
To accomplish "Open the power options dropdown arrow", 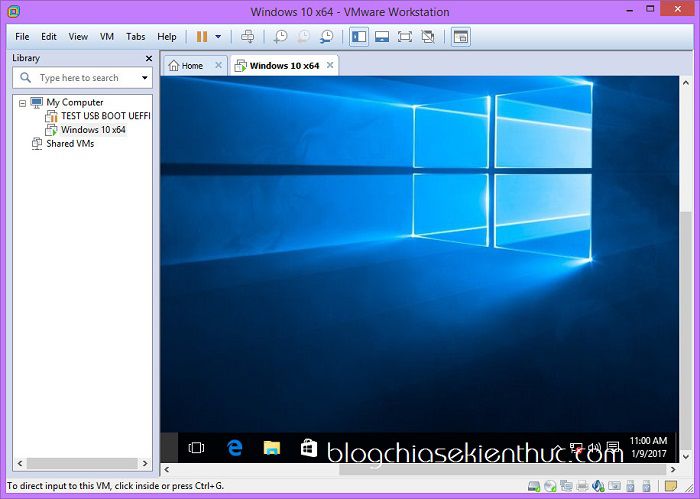I will 218,37.
